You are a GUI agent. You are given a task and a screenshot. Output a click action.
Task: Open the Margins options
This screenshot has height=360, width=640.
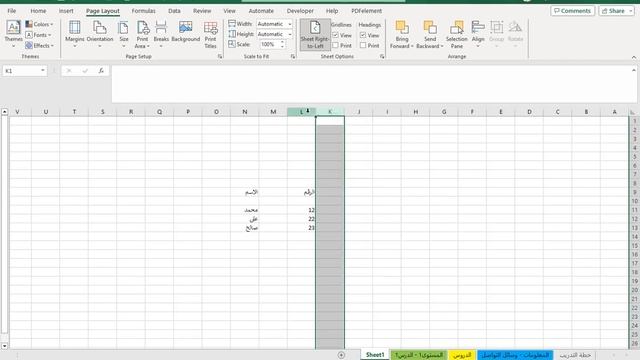[x=75, y=33]
